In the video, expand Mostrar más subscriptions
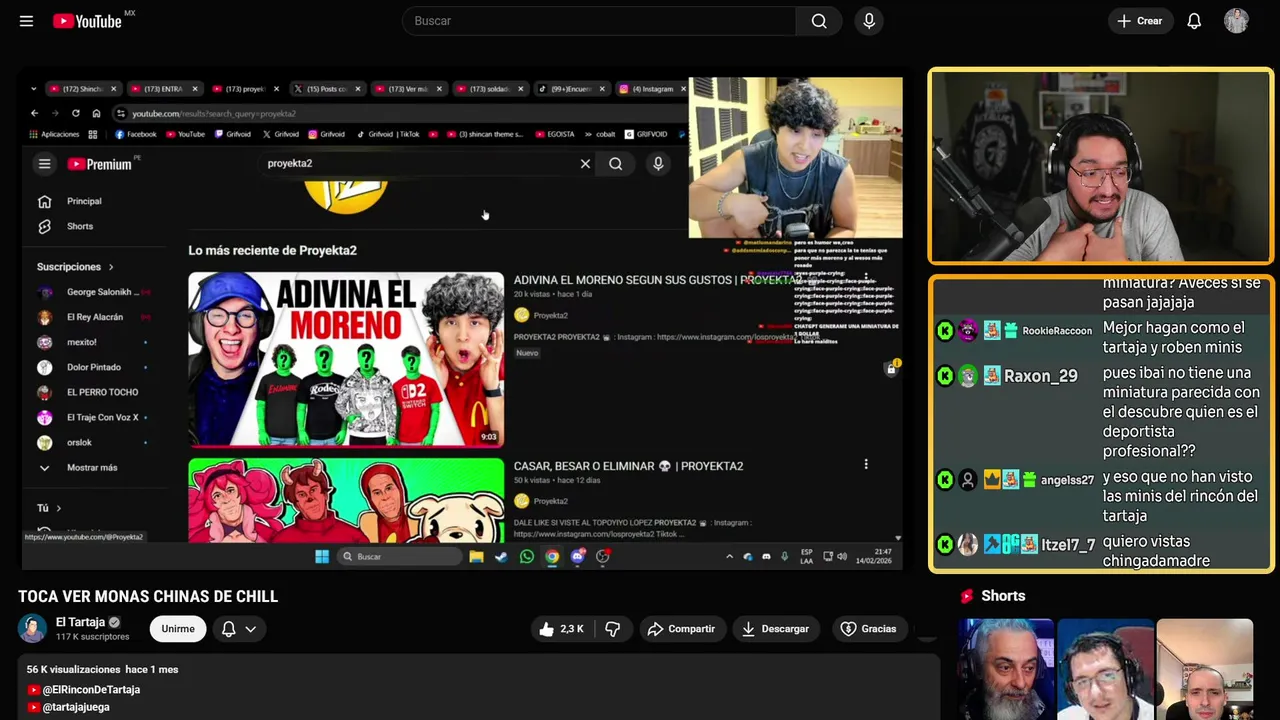Screen dimensions: 1280x720 click(x=81, y=467)
